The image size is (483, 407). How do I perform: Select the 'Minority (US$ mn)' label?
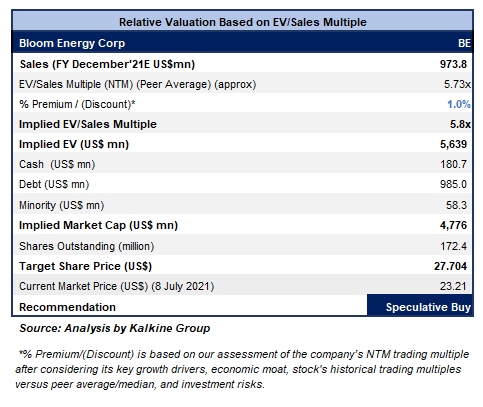62,205
